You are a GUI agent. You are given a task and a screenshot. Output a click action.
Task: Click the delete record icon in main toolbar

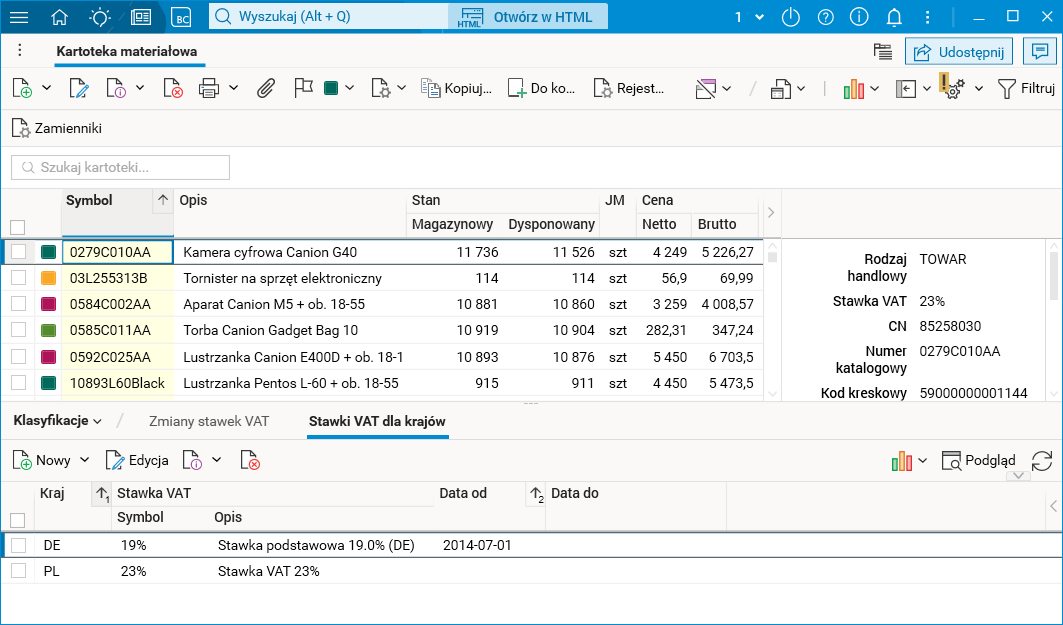point(174,88)
